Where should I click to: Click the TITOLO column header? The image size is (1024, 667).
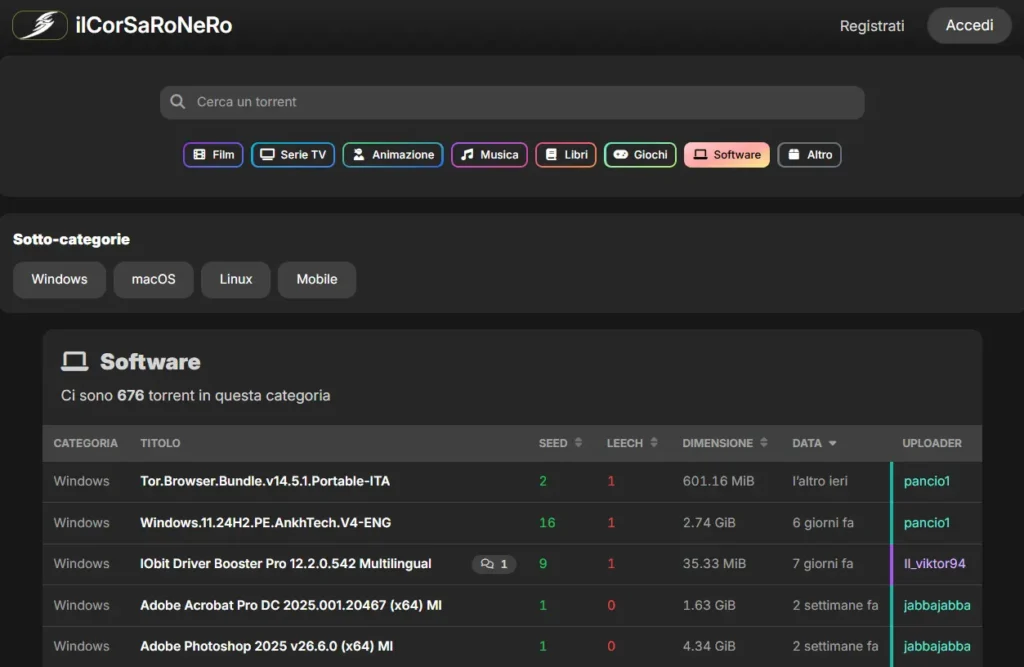click(x=160, y=443)
